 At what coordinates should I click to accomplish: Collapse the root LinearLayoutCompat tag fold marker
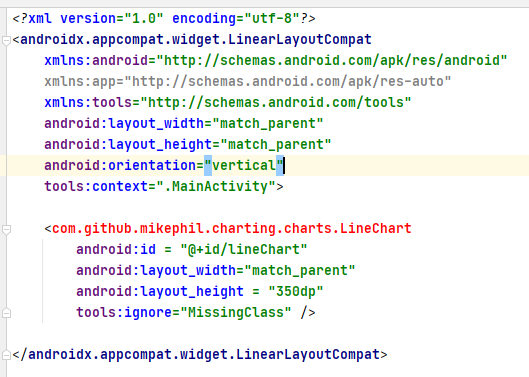tap(6, 41)
